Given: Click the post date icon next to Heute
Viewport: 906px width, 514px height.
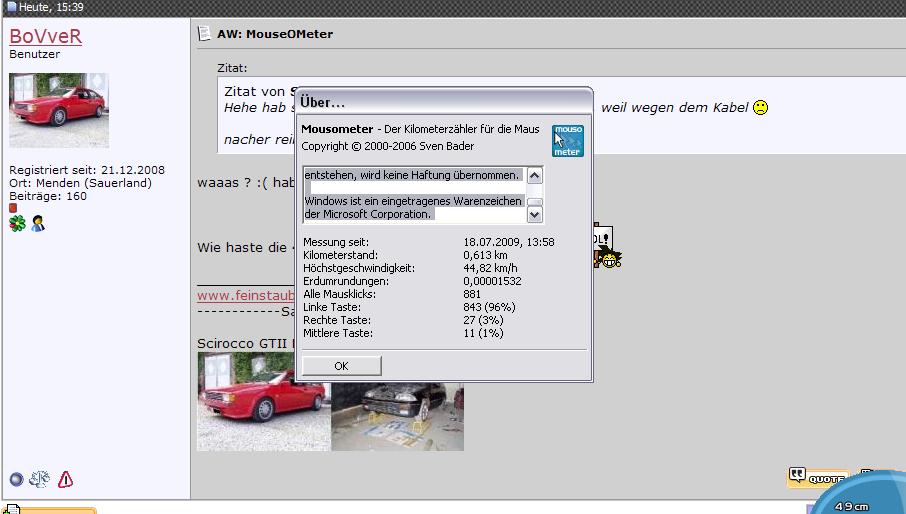Looking at the screenshot, I should click(11, 7).
